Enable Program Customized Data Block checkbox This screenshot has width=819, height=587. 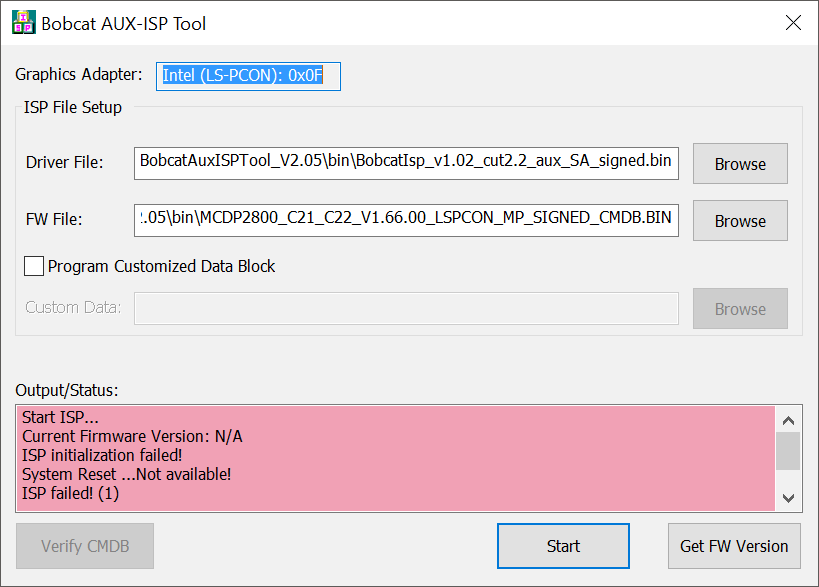[x=34, y=266]
